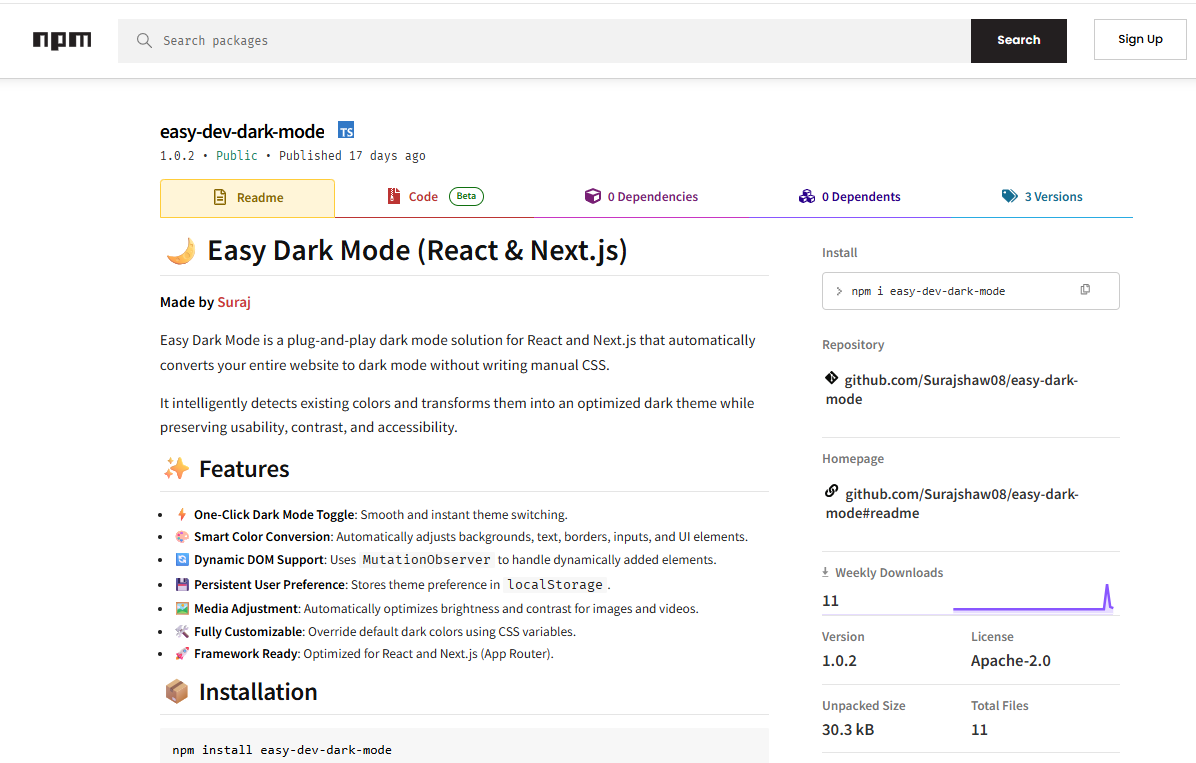Viewport: 1196px width, 763px height.
Task: Click the git repository diamond icon
Action: [831, 379]
